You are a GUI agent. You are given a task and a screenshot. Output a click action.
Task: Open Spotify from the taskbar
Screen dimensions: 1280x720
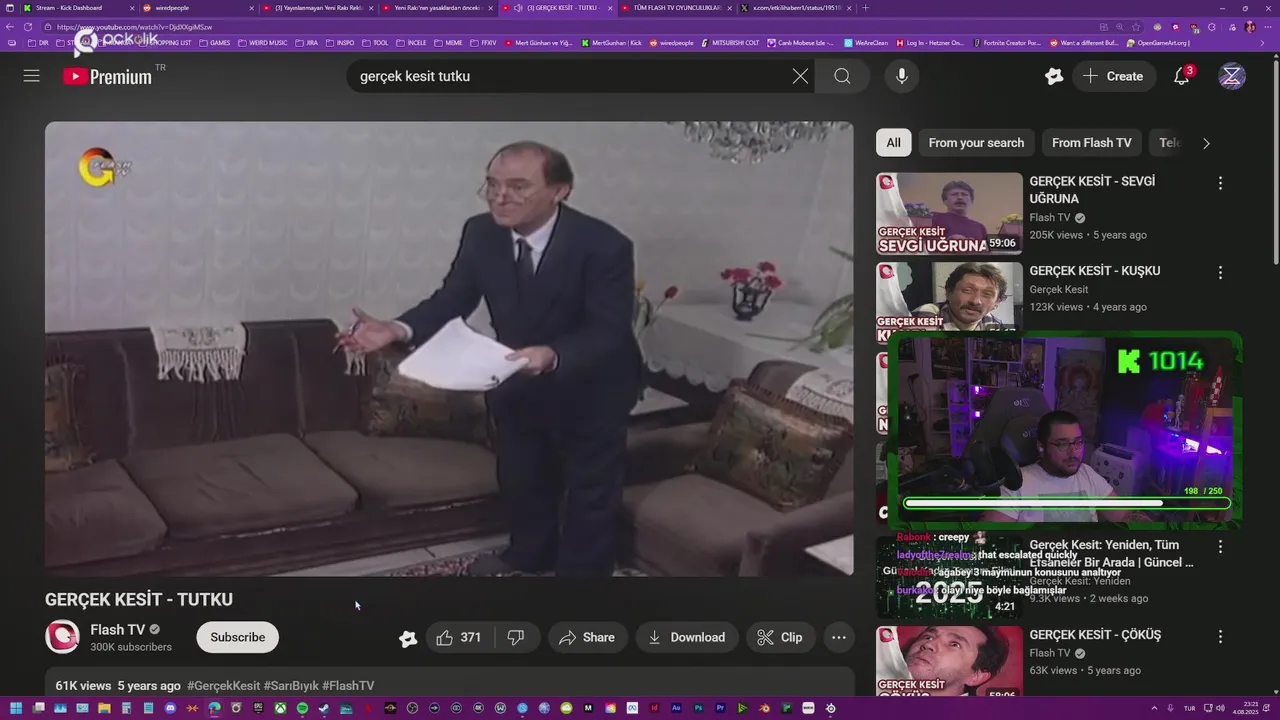pos(302,709)
